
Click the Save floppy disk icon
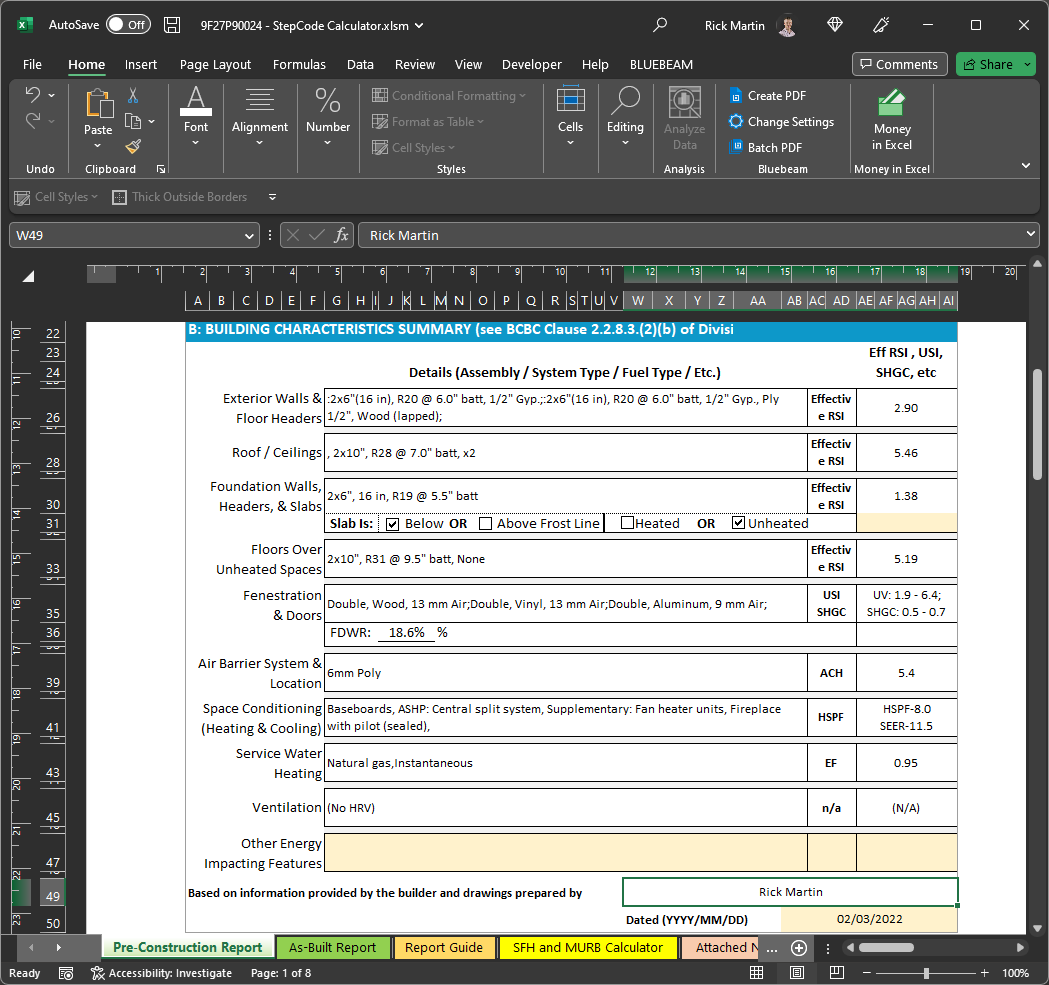coord(172,25)
